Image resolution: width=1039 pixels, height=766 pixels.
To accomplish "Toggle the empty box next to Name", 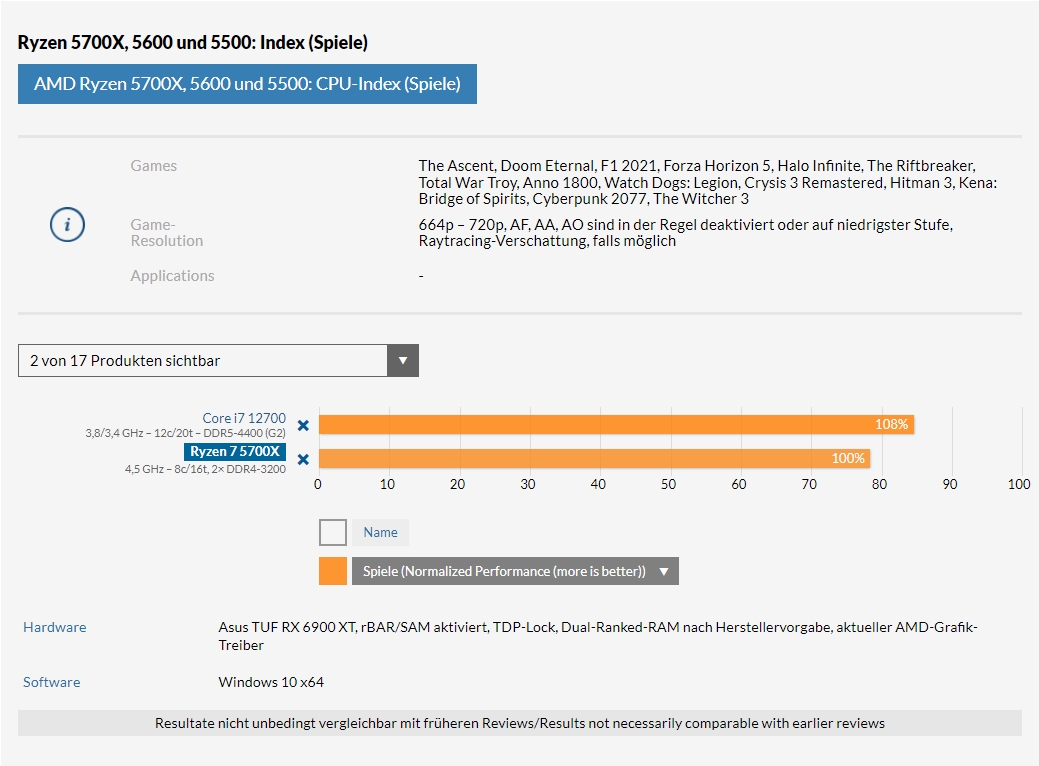I will [333, 532].
